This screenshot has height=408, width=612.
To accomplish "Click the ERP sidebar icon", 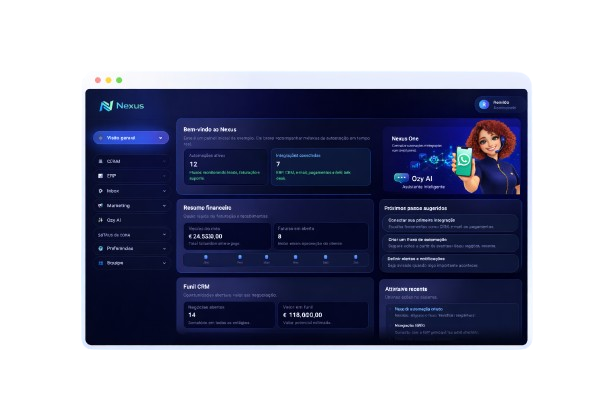I will [100, 176].
